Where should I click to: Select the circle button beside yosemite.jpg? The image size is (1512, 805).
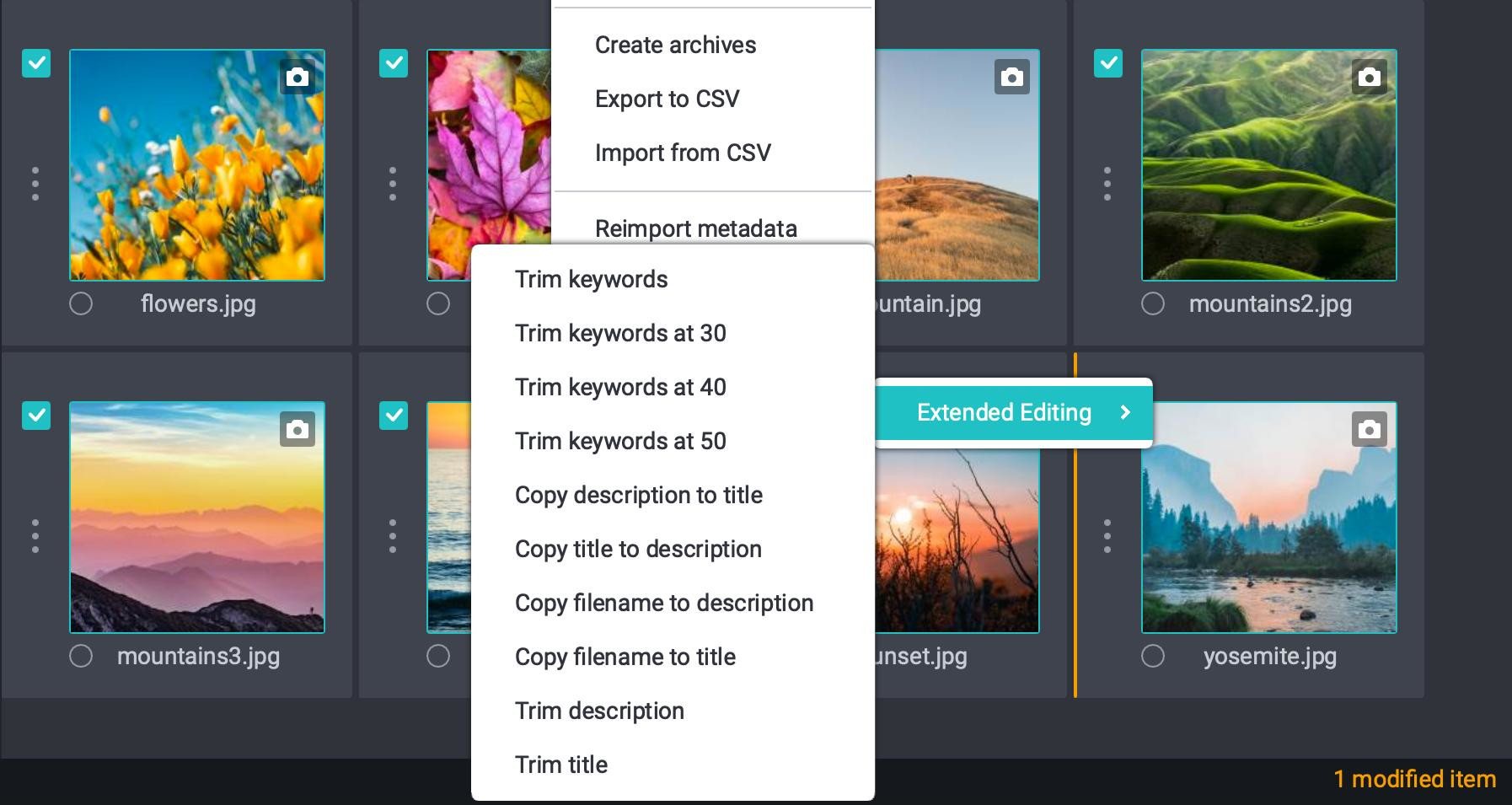click(1153, 656)
